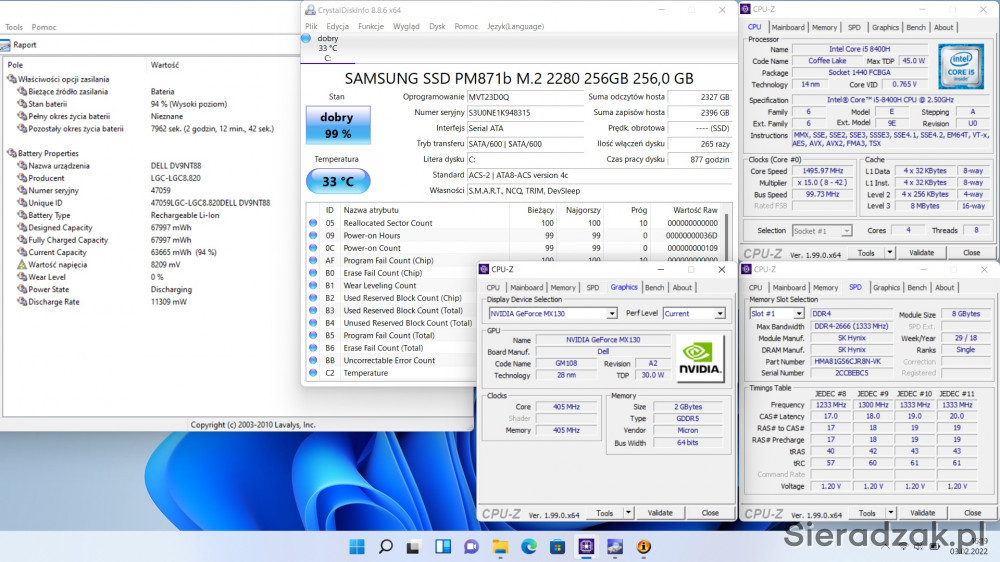
Task: Click the Raport icon in the toolbar
Action: (5, 45)
